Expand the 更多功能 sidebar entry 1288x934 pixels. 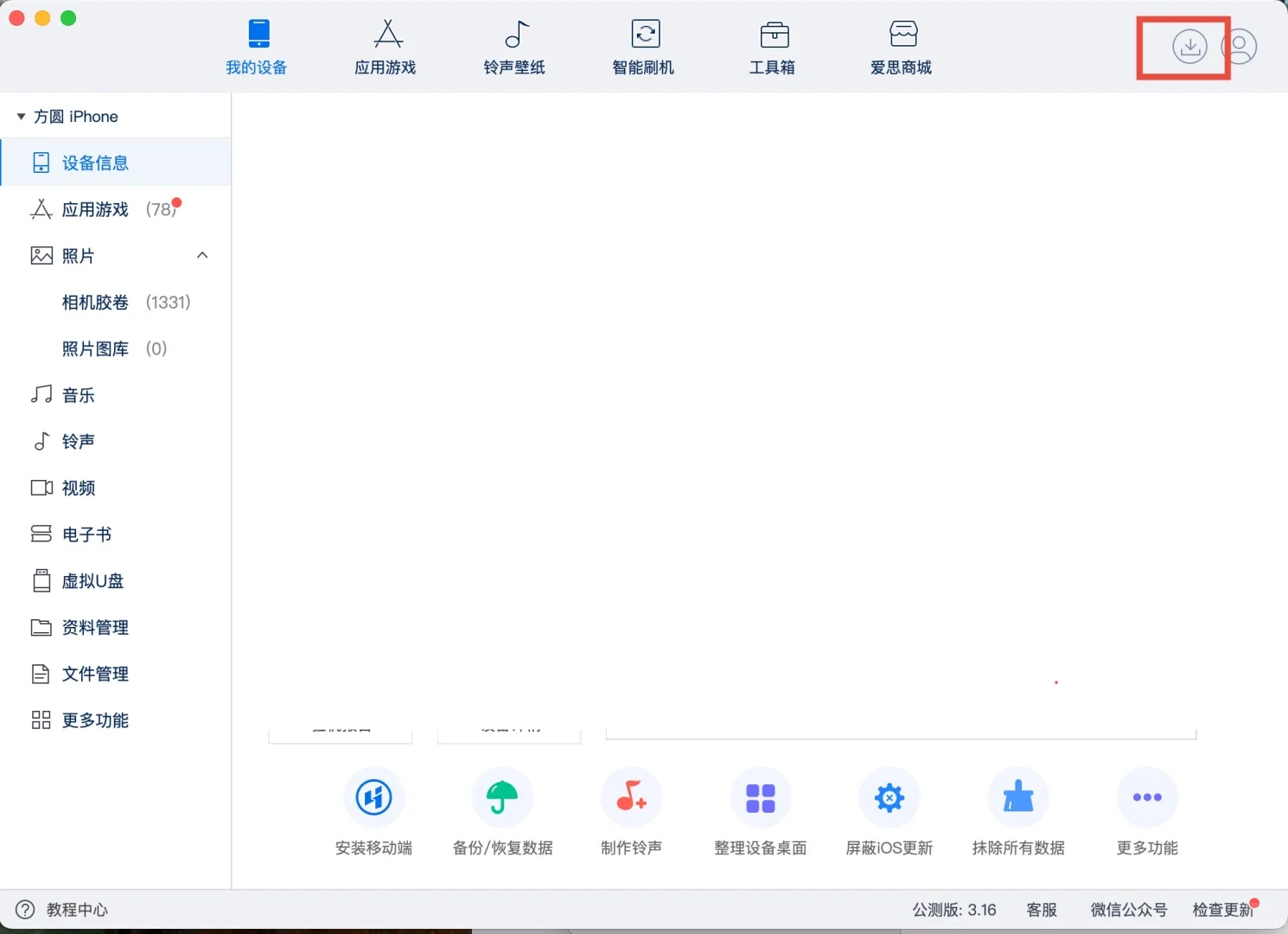95,720
